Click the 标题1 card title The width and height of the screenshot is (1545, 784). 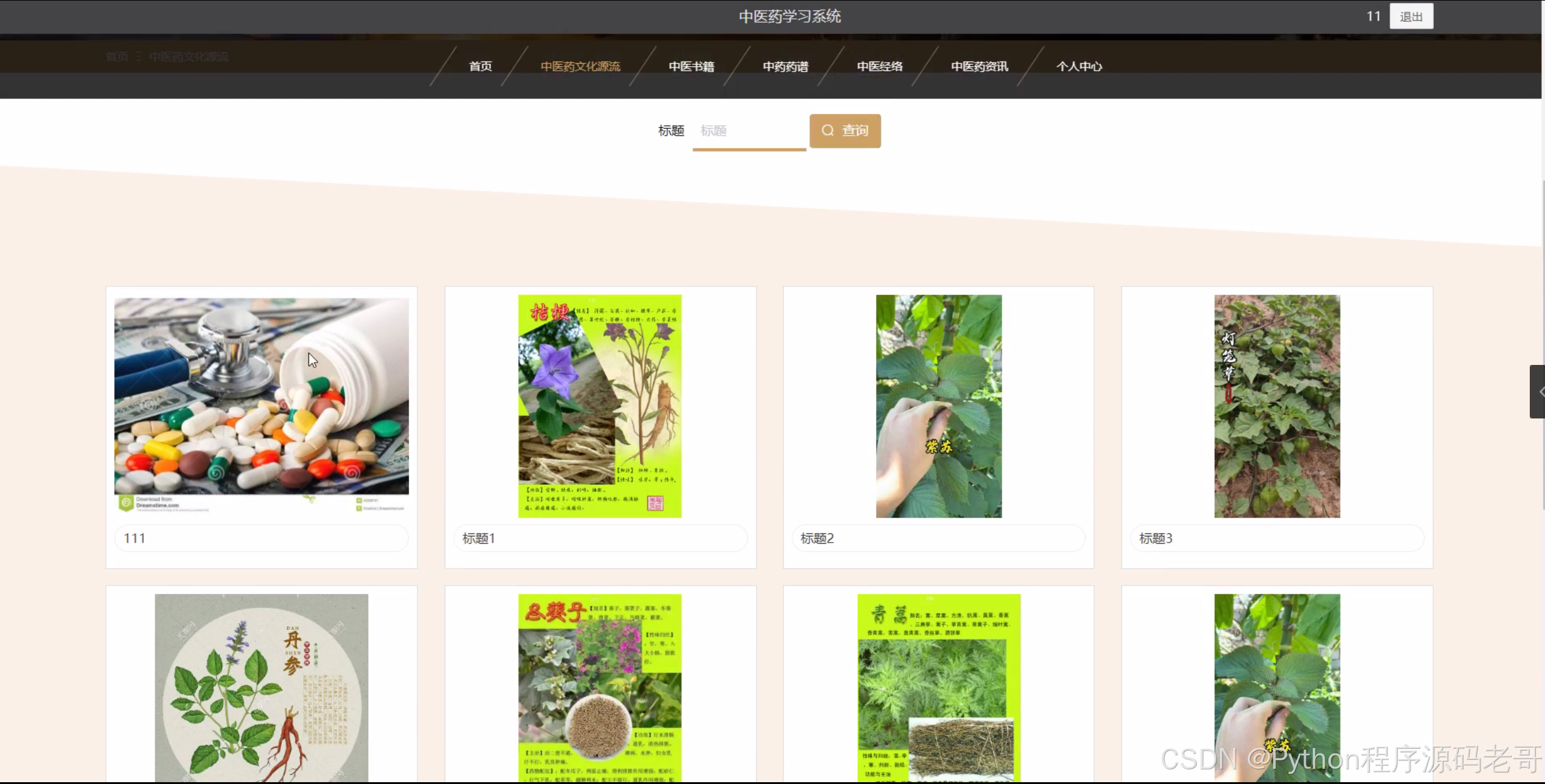click(x=479, y=538)
